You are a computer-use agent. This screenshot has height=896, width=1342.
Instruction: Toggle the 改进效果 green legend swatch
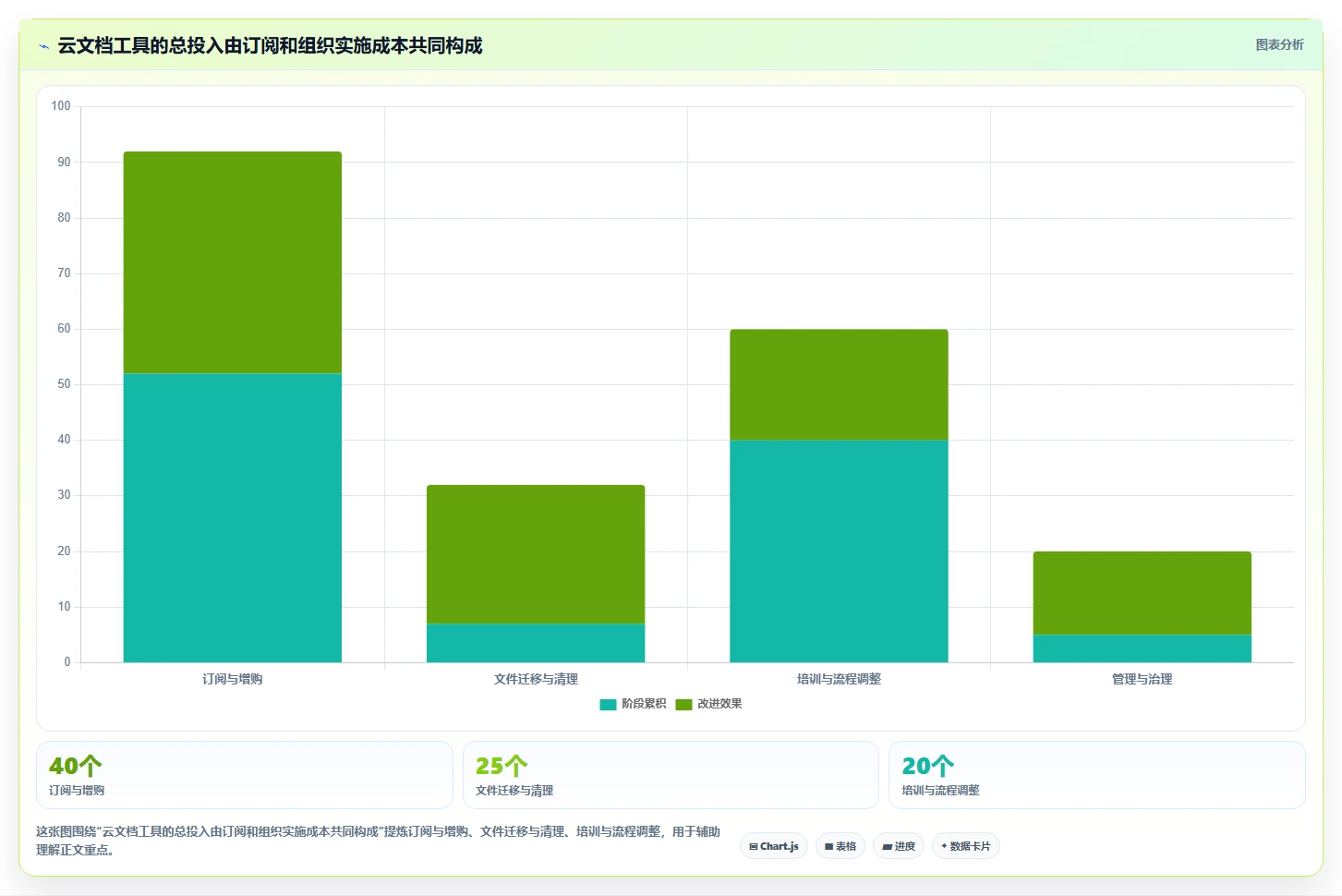point(683,704)
